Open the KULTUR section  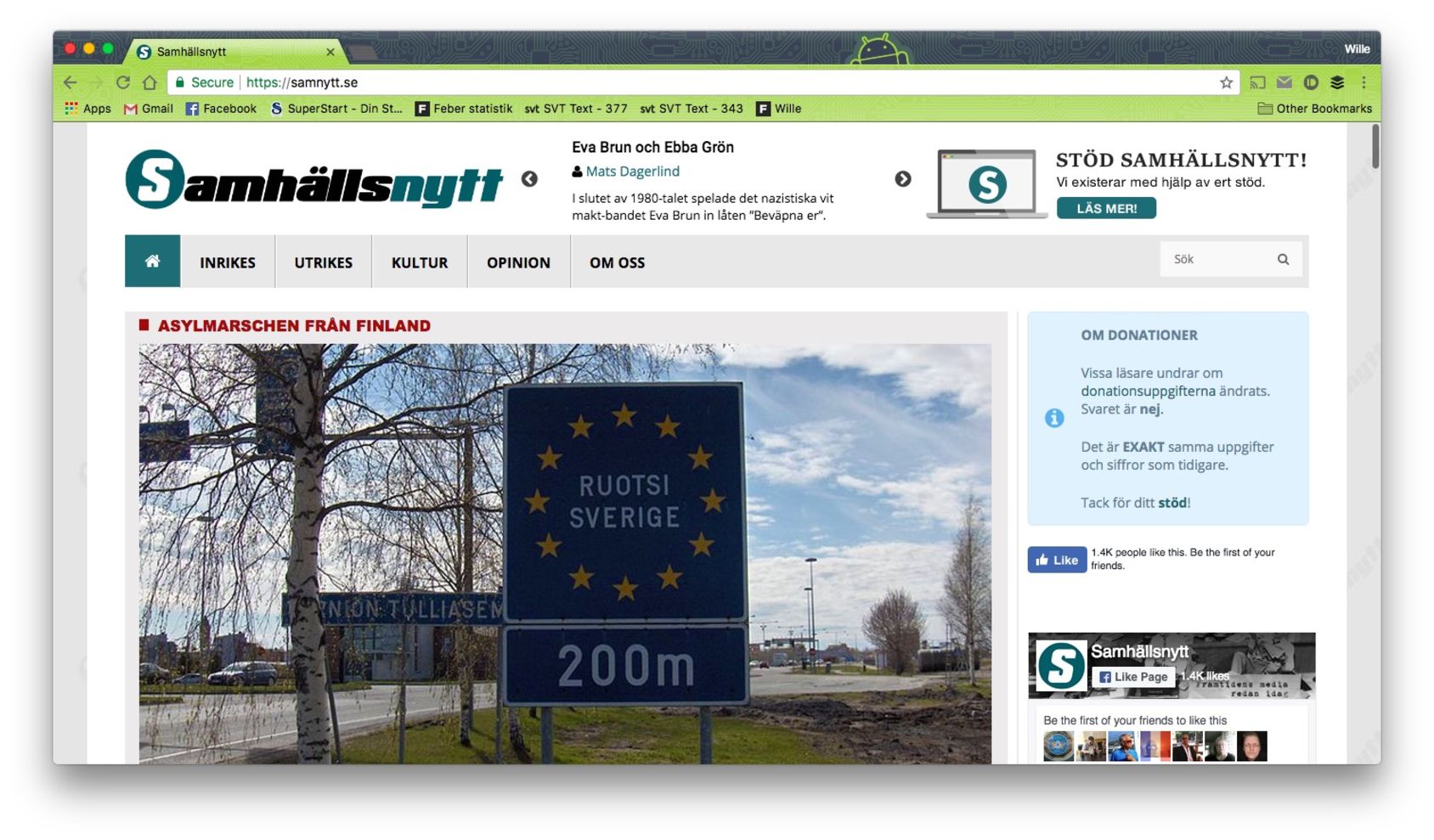point(420,262)
